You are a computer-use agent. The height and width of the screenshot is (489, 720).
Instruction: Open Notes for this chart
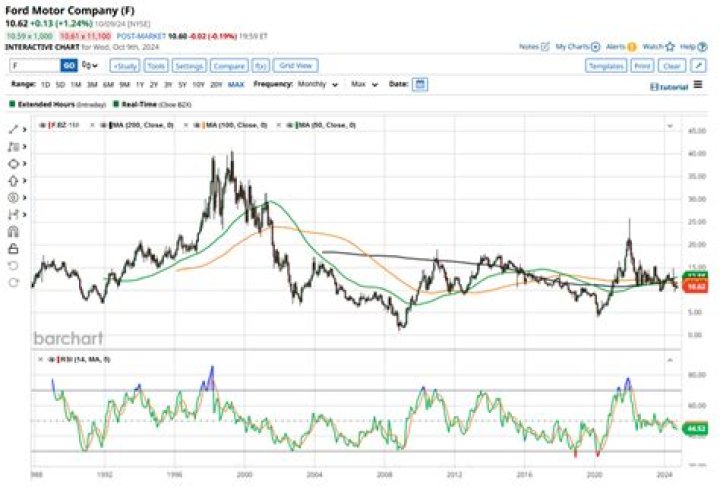click(x=534, y=46)
